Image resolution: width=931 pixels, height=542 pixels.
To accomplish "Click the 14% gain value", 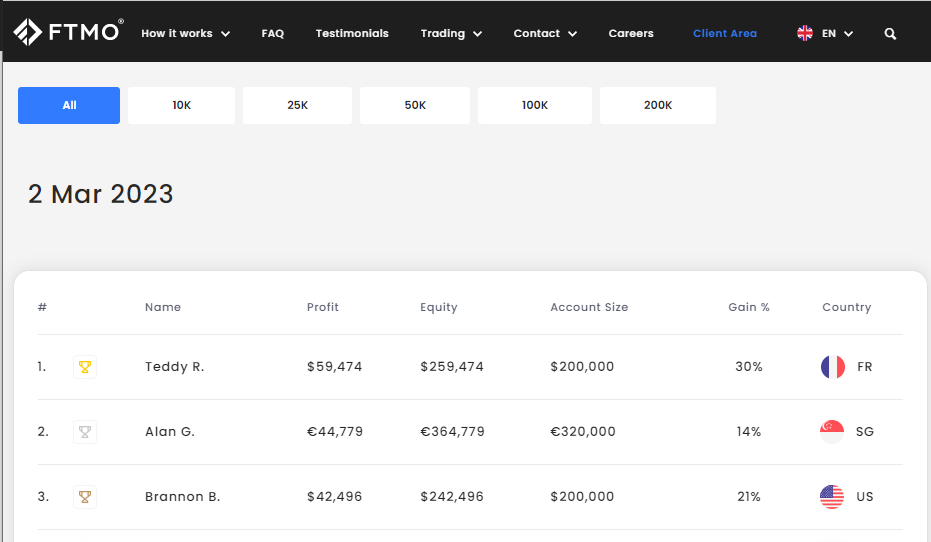I will 749,432.
